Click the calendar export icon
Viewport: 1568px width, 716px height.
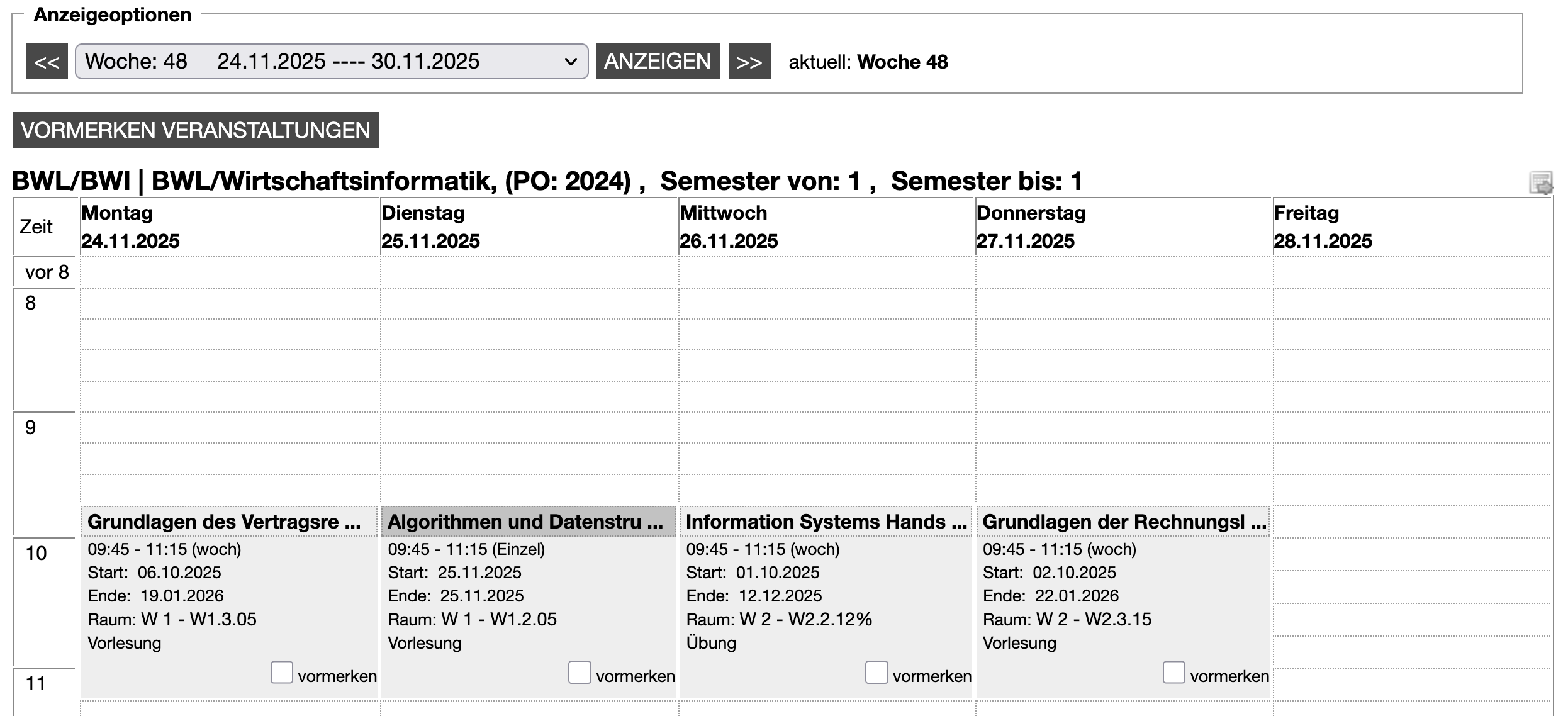(x=1540, y=183)
